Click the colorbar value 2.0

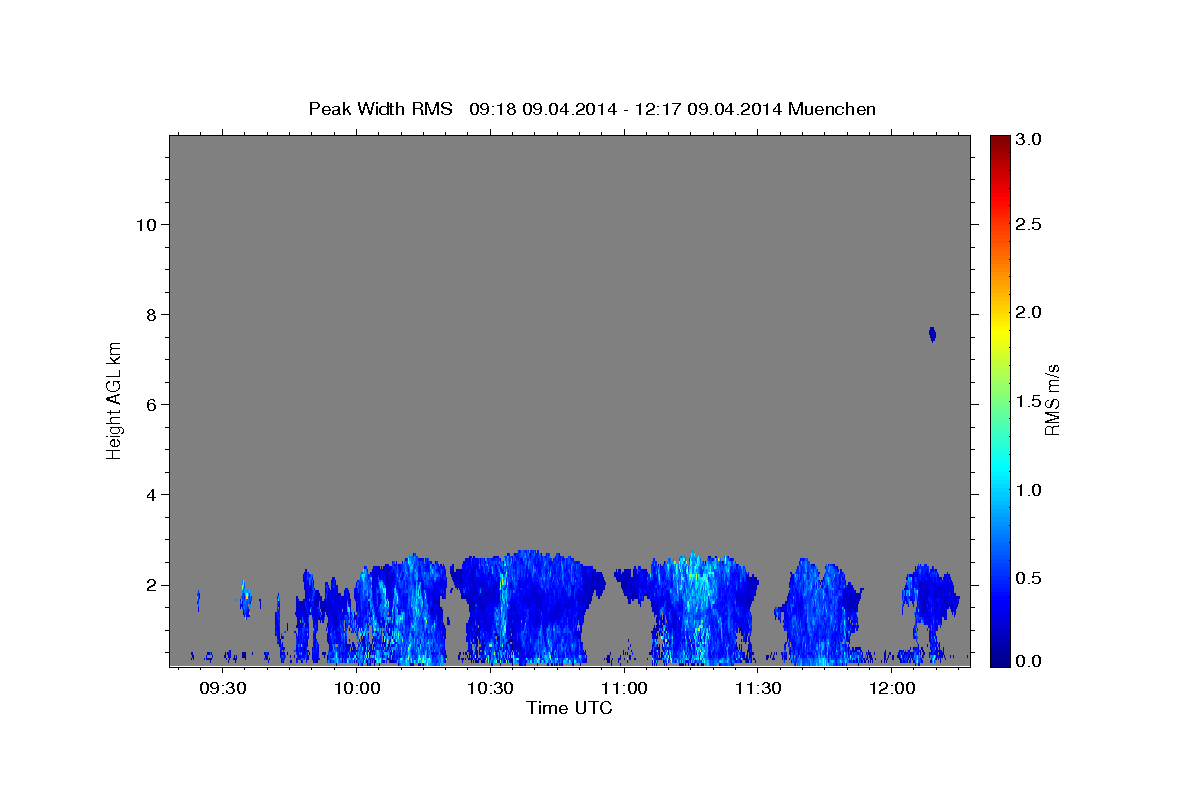1027,313
